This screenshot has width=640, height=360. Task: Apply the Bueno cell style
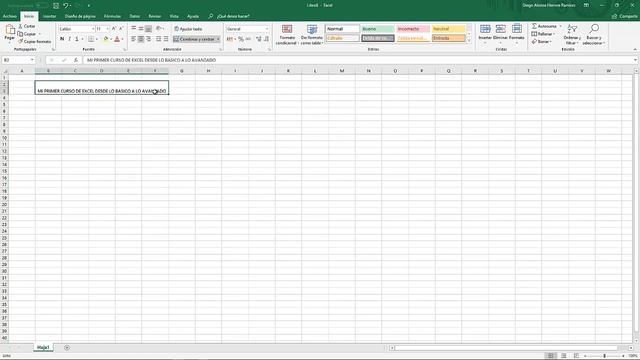(378, 29)
